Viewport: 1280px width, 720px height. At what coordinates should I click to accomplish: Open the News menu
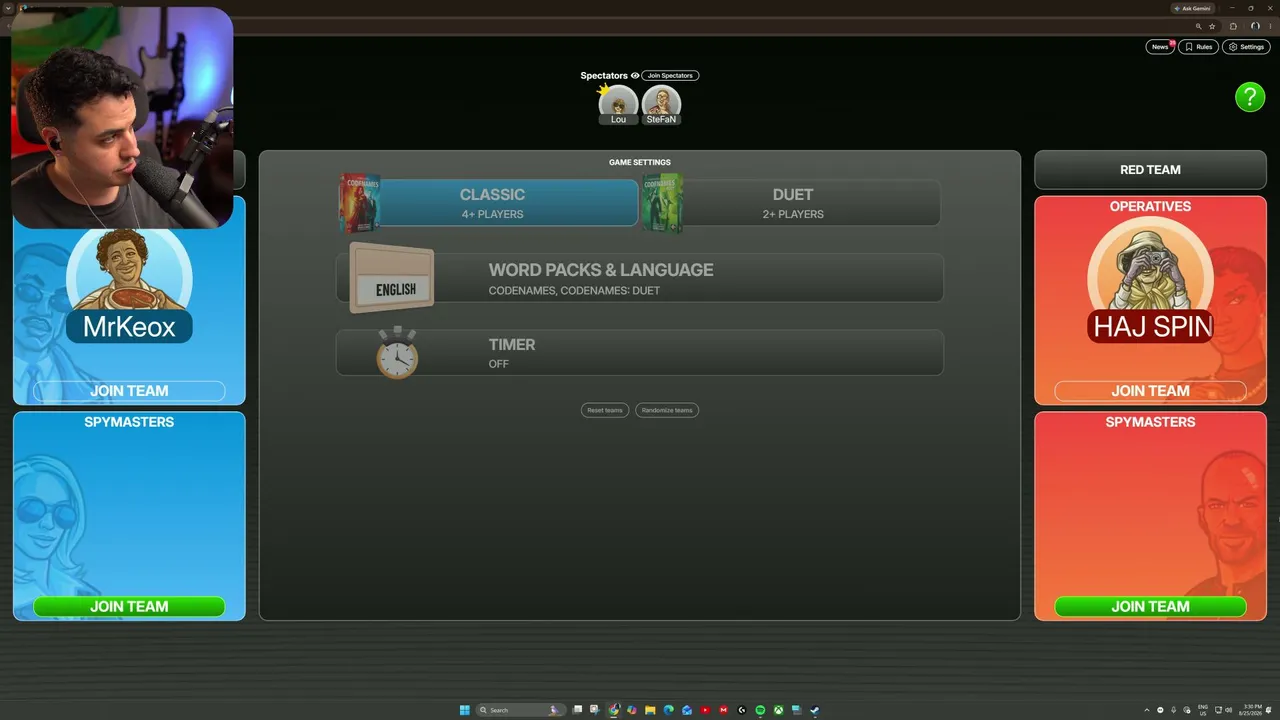click(1160, 47)
